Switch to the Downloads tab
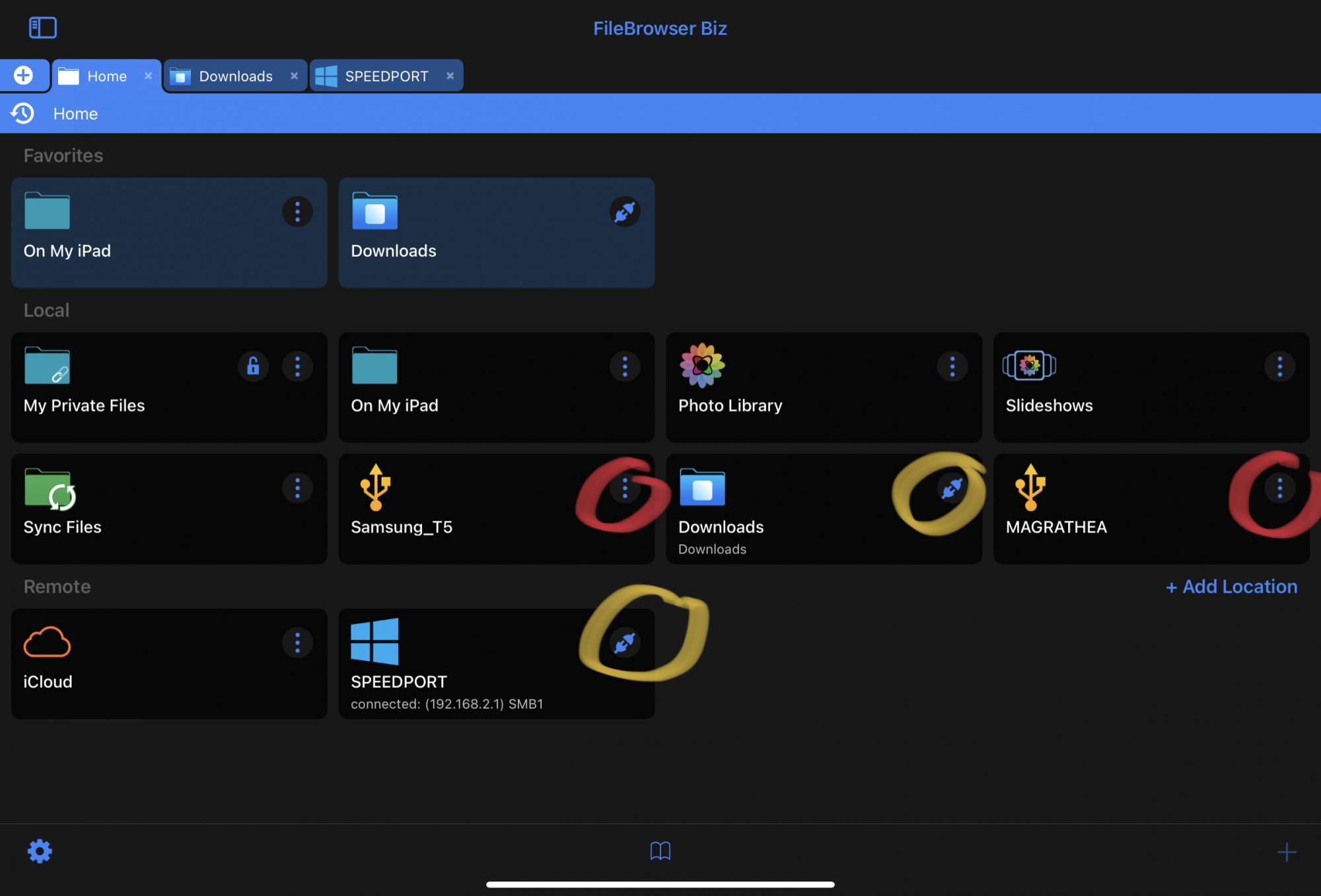This screenshot has width=1321, height=896. pyautogui.click(x=235, y=76)
